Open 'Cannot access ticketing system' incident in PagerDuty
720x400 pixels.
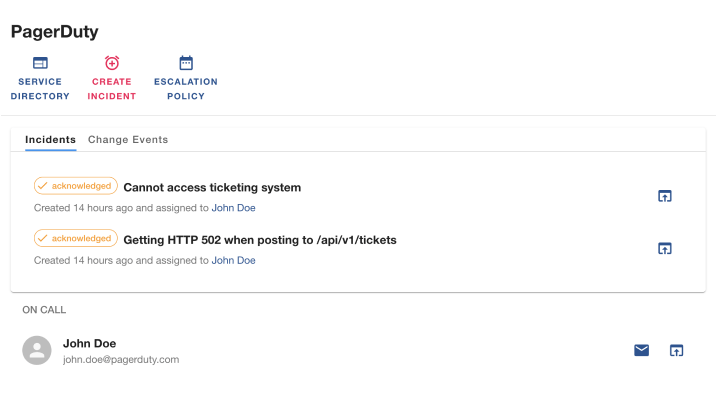click(664, 196)
